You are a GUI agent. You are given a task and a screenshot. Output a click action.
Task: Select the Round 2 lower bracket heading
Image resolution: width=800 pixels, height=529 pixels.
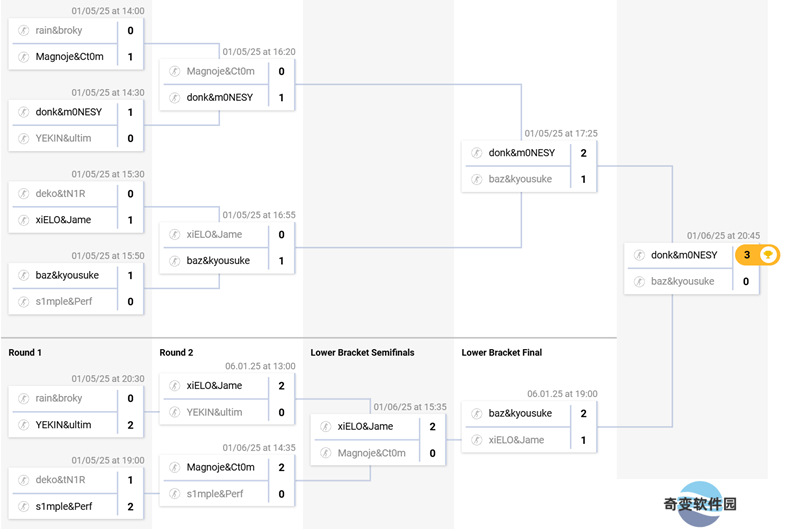coord(176,352)
